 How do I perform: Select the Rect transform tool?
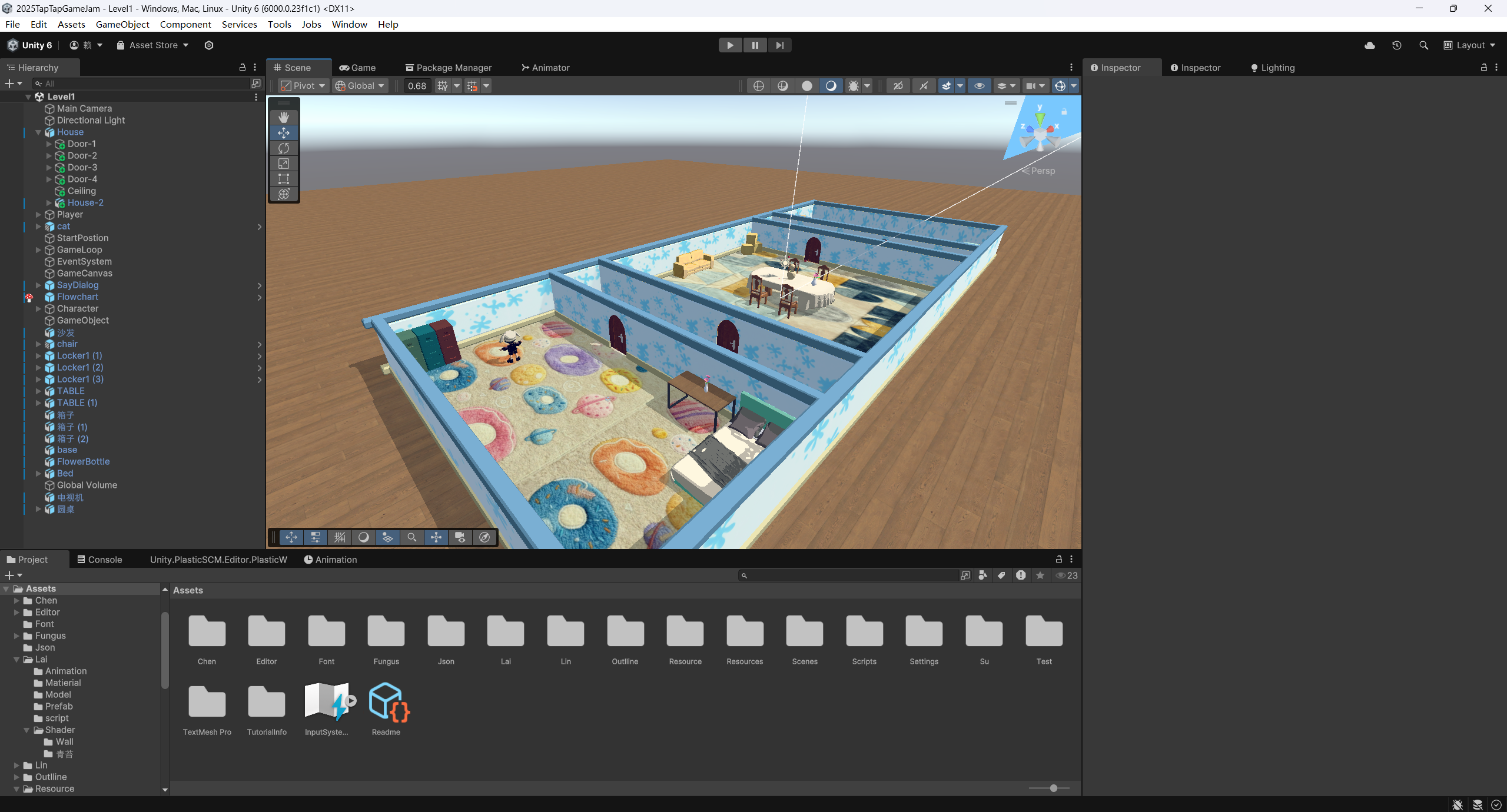pyautogui.click(x=284, y=179)
